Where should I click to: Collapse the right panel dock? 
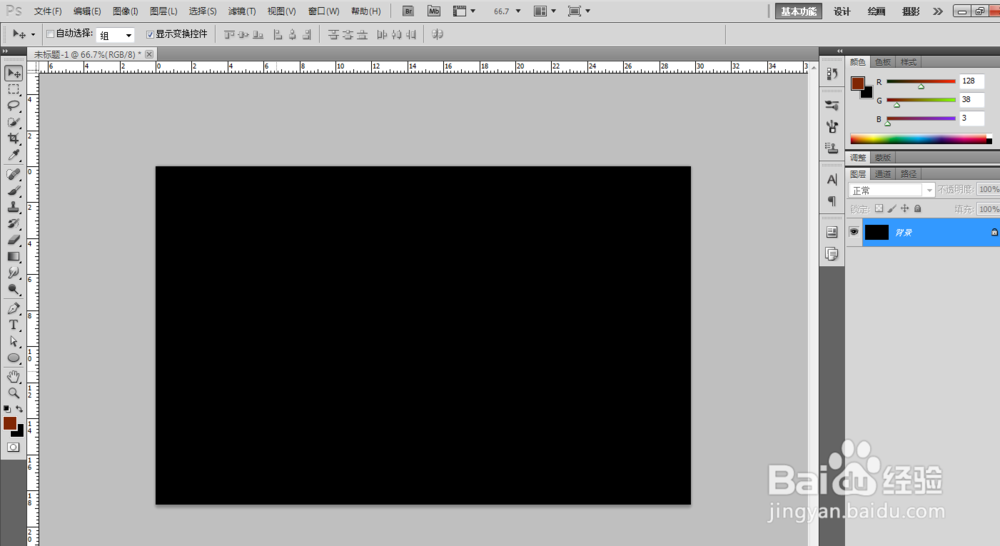[839, 50]
